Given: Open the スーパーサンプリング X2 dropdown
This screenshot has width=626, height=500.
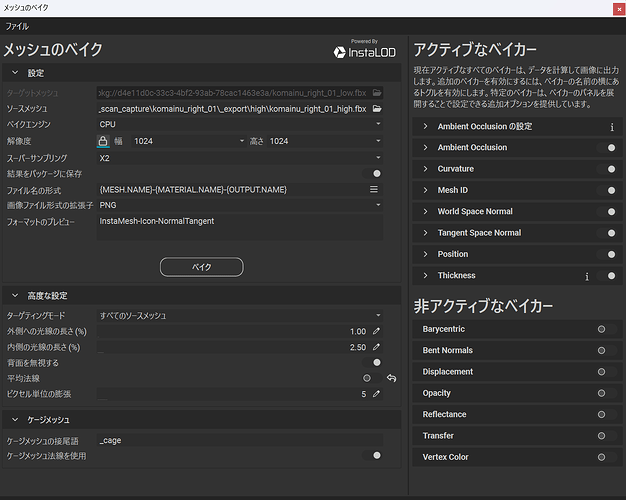Looking at the screenshot, I should (240, 158).
